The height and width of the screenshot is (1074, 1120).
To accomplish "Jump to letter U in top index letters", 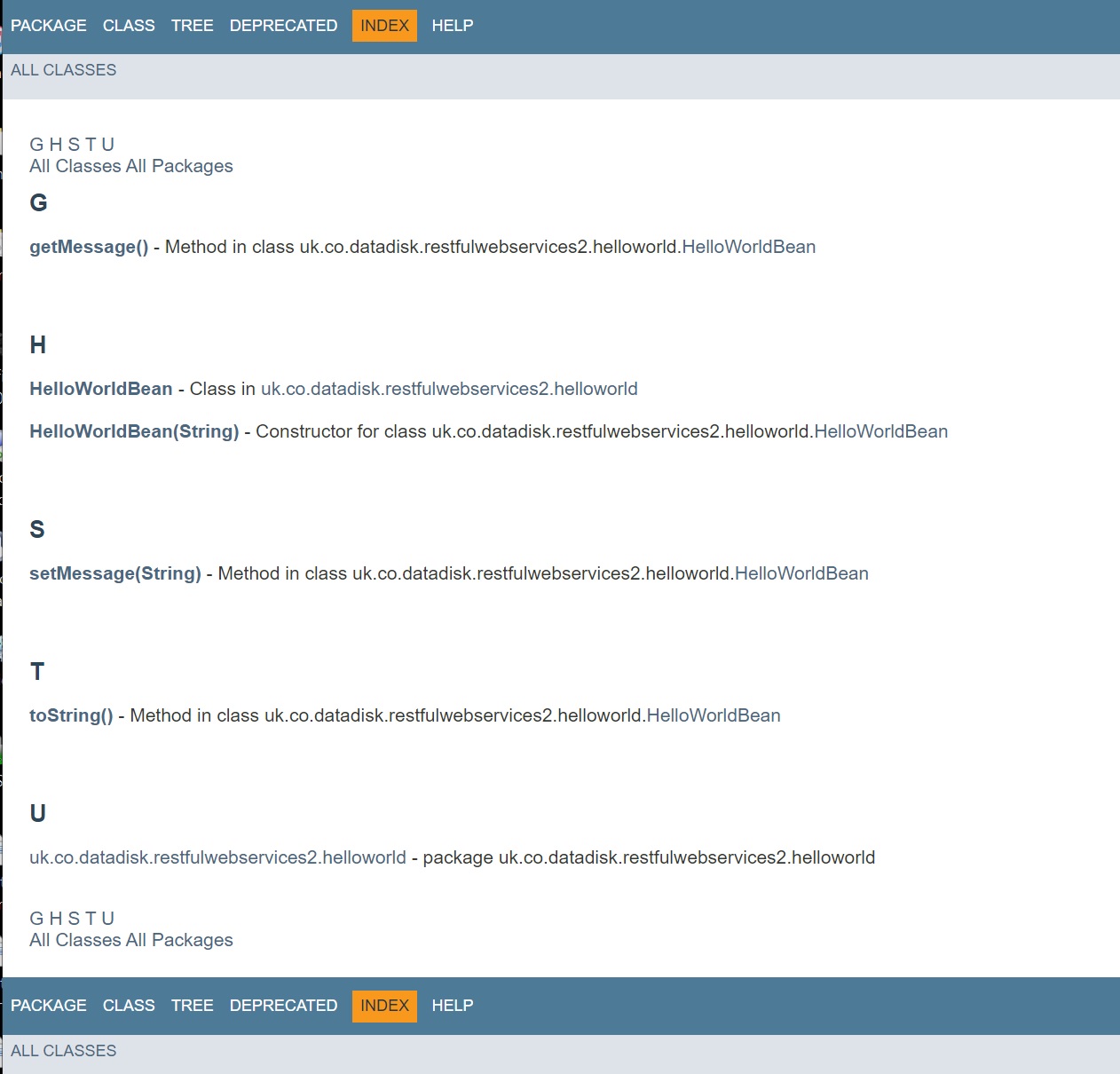I will (107, 145).
